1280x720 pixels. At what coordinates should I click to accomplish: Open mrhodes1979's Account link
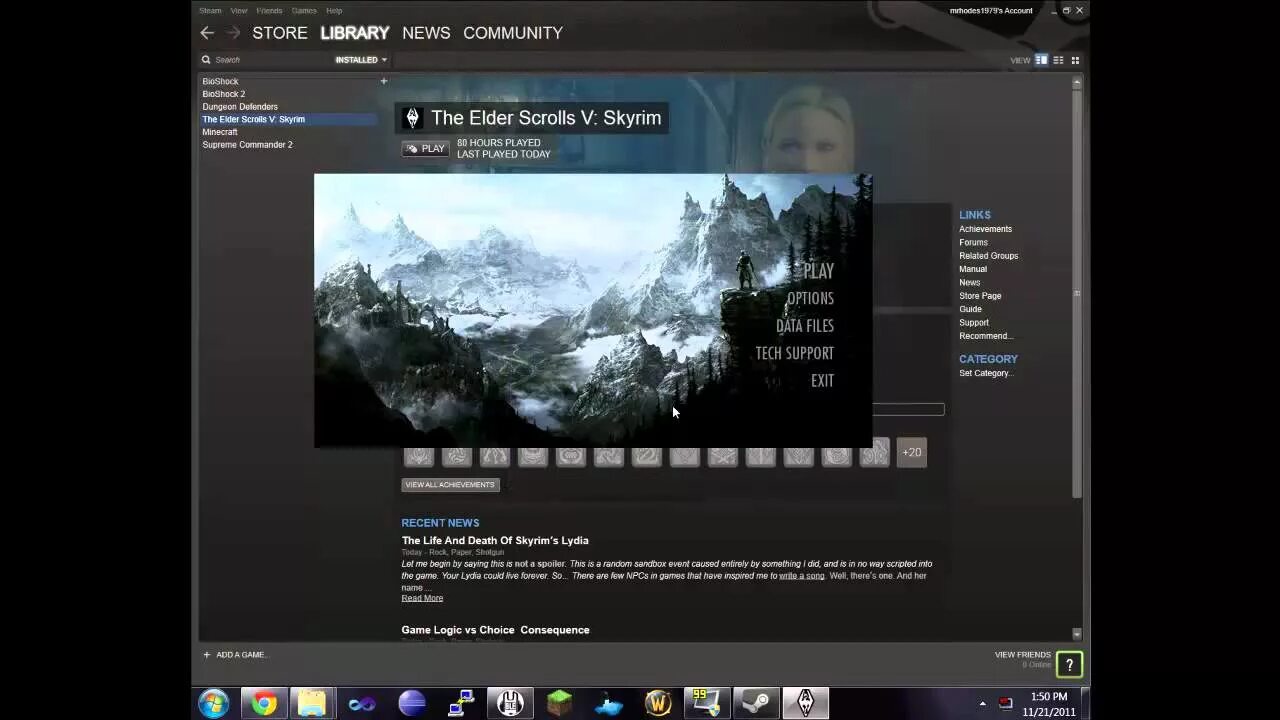click(991, 10)
